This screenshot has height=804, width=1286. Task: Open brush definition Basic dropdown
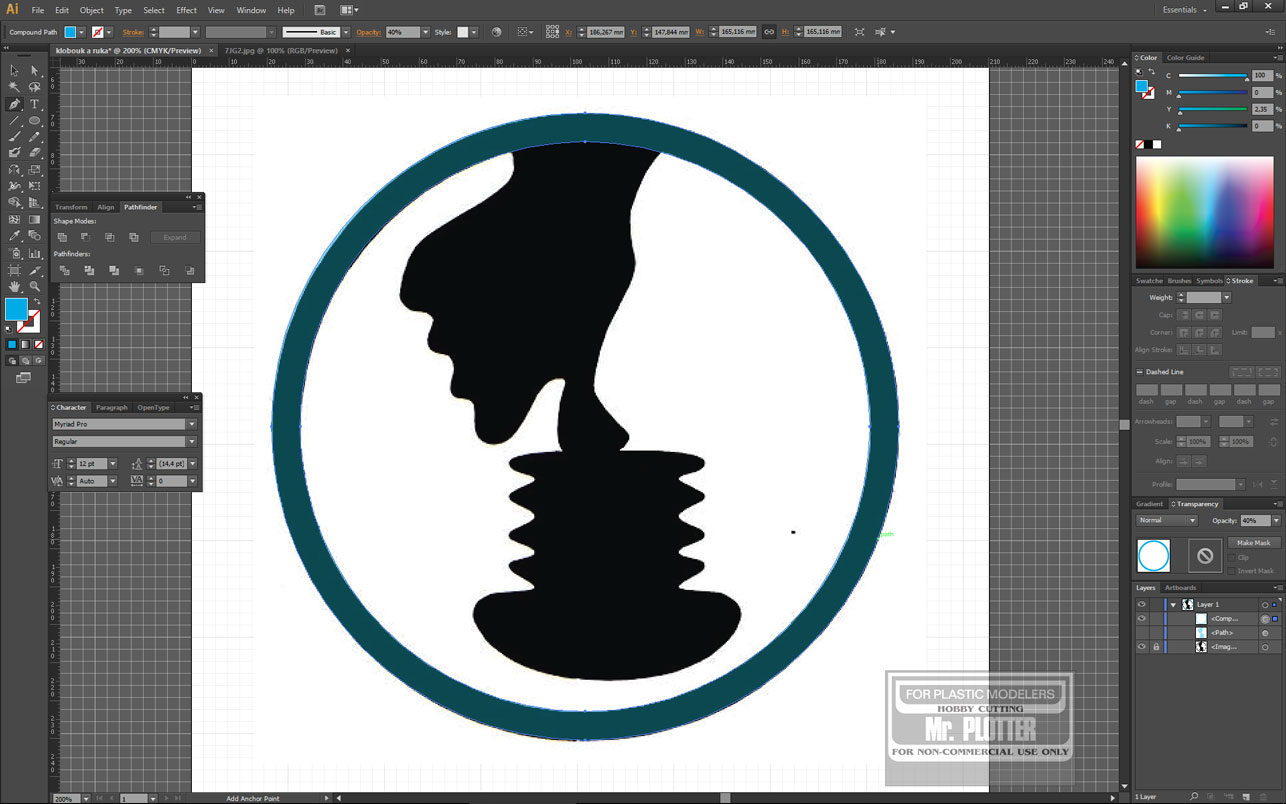pos(346,32)
